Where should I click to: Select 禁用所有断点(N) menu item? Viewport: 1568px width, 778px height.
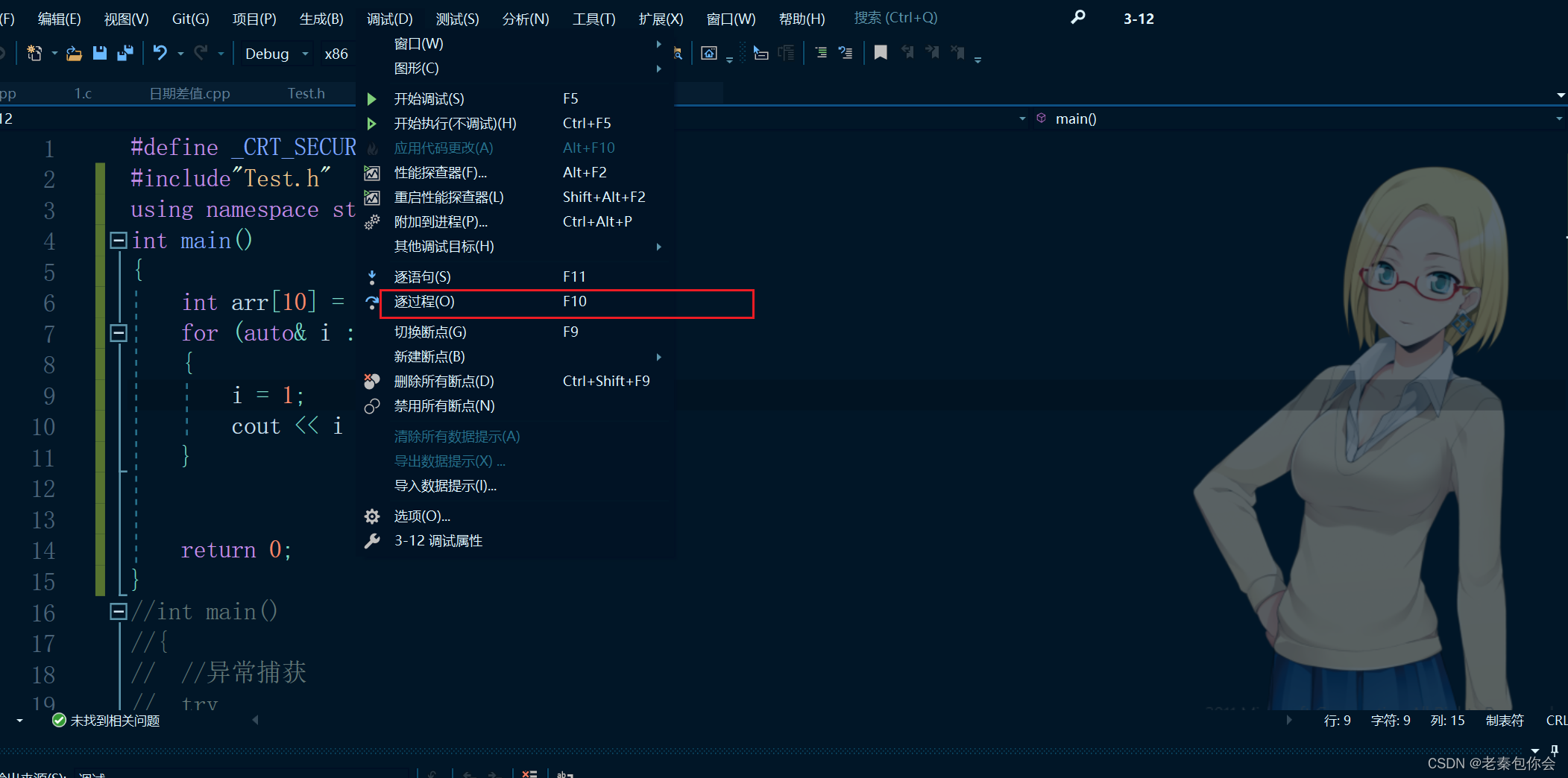tap(518, 406)
